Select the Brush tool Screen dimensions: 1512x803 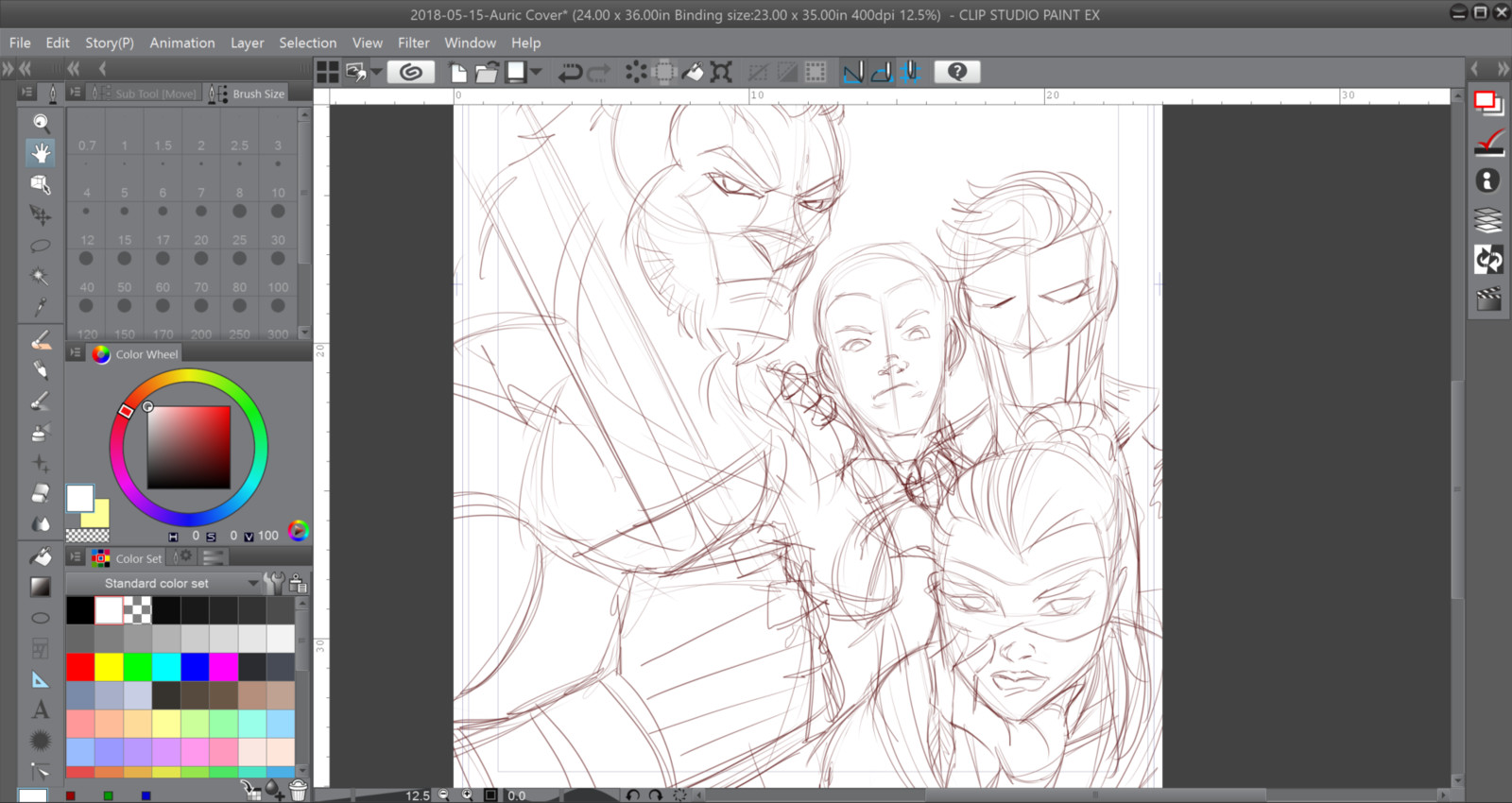(41, 401)
